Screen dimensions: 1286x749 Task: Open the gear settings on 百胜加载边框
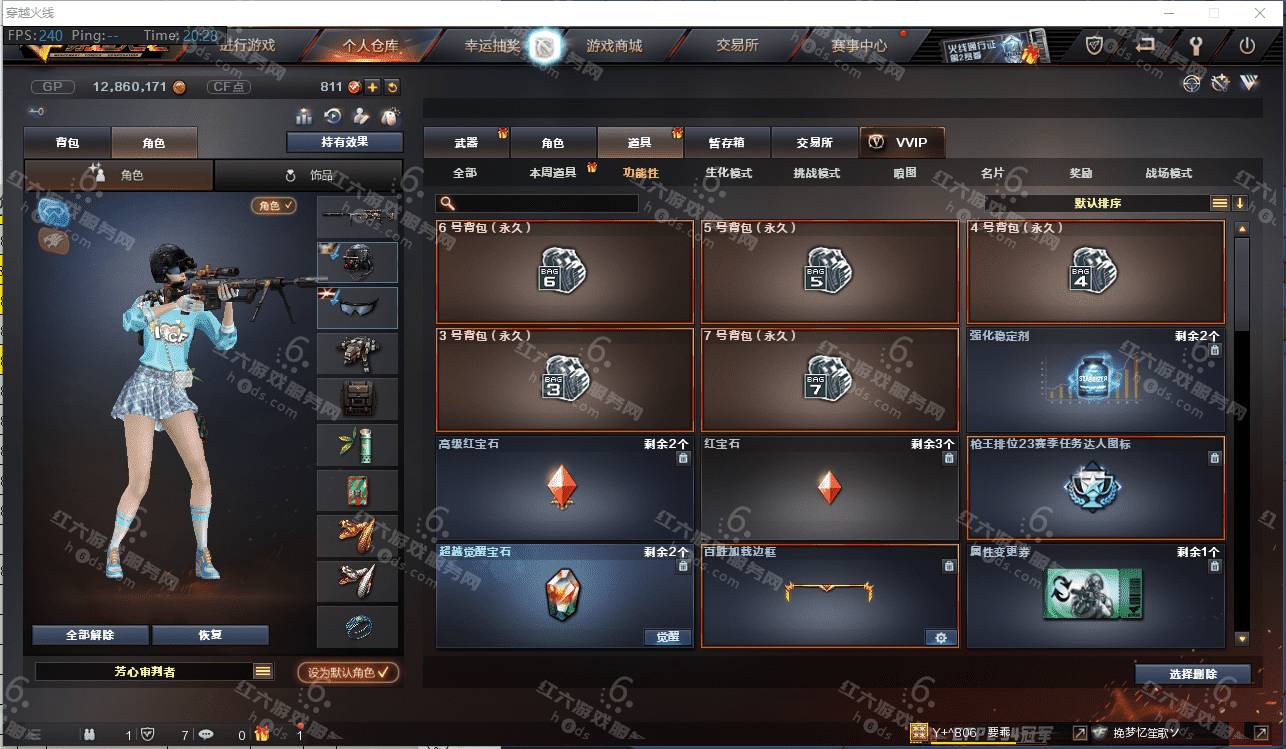[x=941, y=637]
